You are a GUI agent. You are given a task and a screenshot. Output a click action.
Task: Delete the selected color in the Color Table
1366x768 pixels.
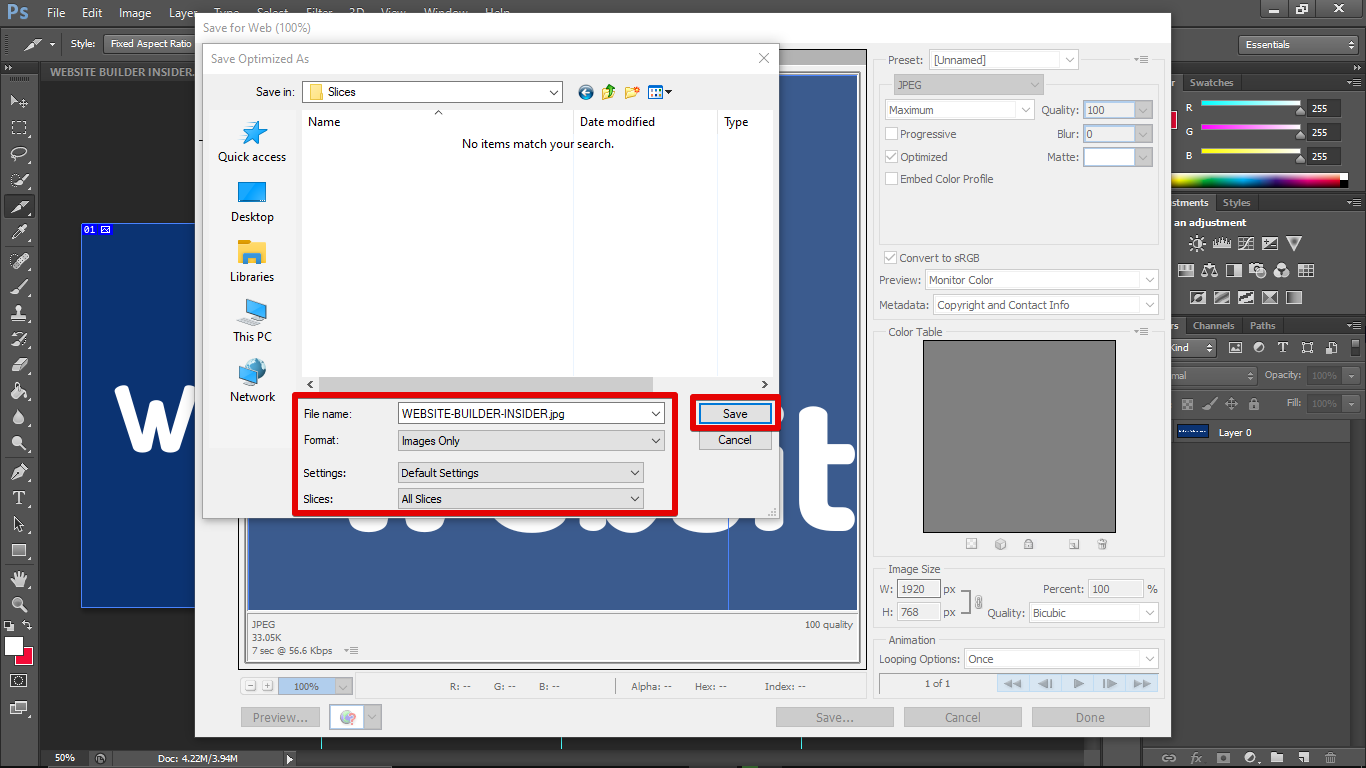coord(1102,544)
